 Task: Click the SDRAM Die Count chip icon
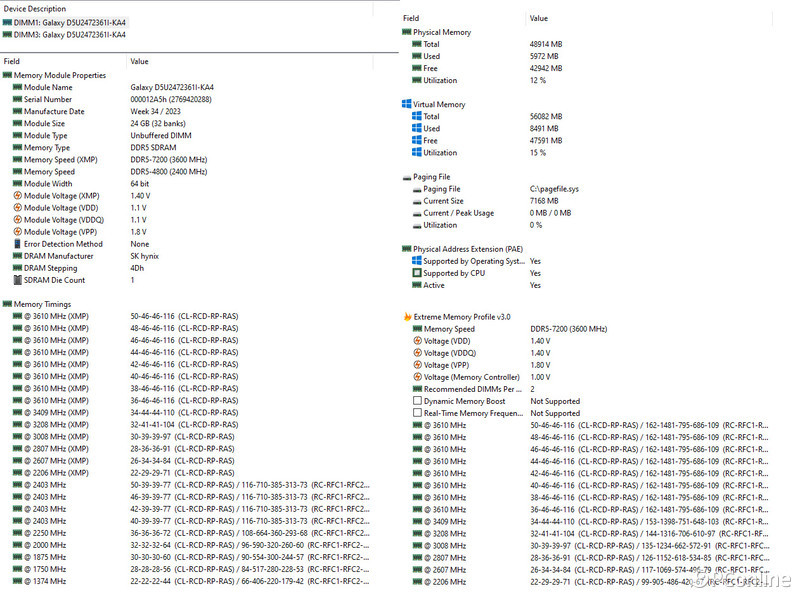point(17,280)
